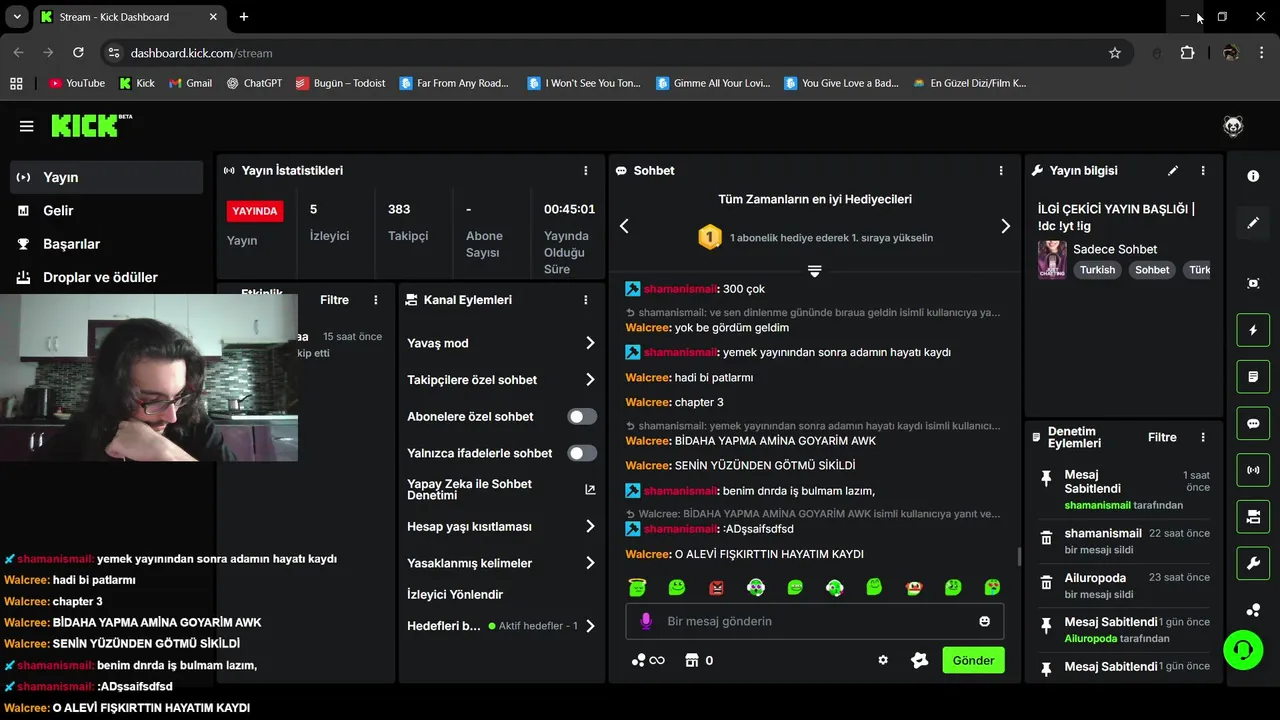Screen dimensions: 1280x720
Task: Click the İzleyici Yönlendir option
Action: pos(455,594)
